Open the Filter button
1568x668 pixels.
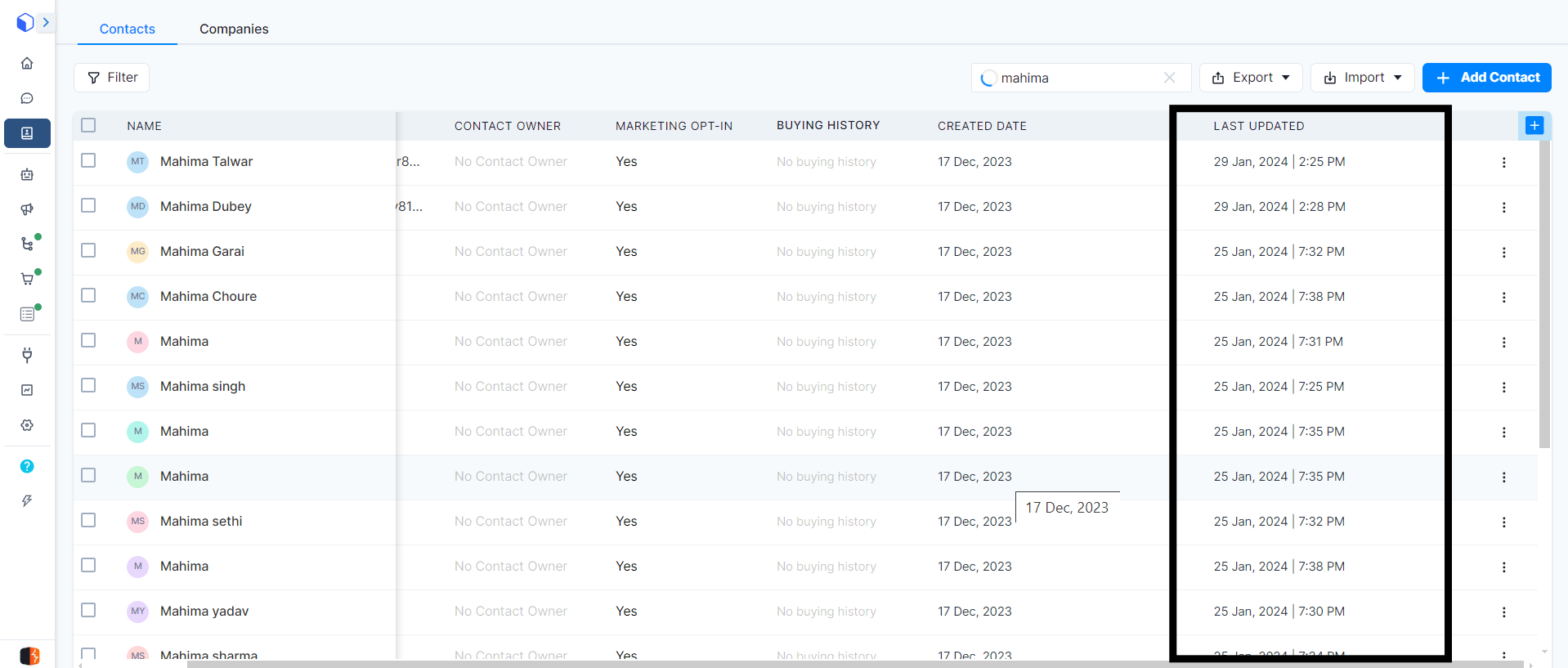click(x=112, y=78)
